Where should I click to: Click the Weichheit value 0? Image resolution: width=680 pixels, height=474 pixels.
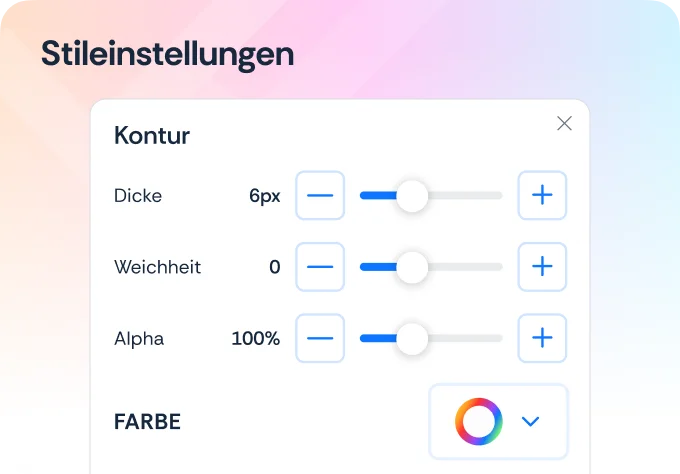275,267
